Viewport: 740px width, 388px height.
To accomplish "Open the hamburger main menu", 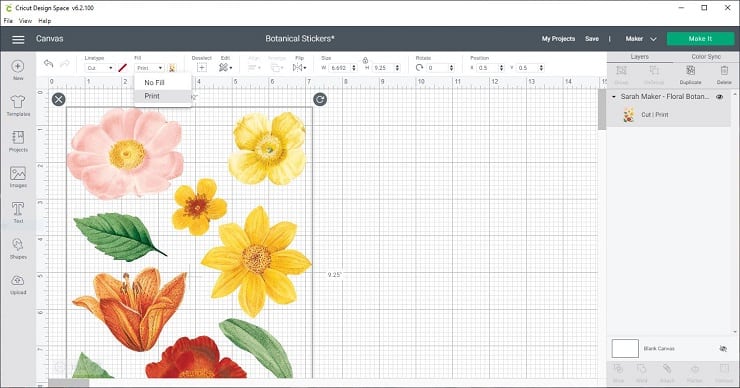I will pos(18,39).
